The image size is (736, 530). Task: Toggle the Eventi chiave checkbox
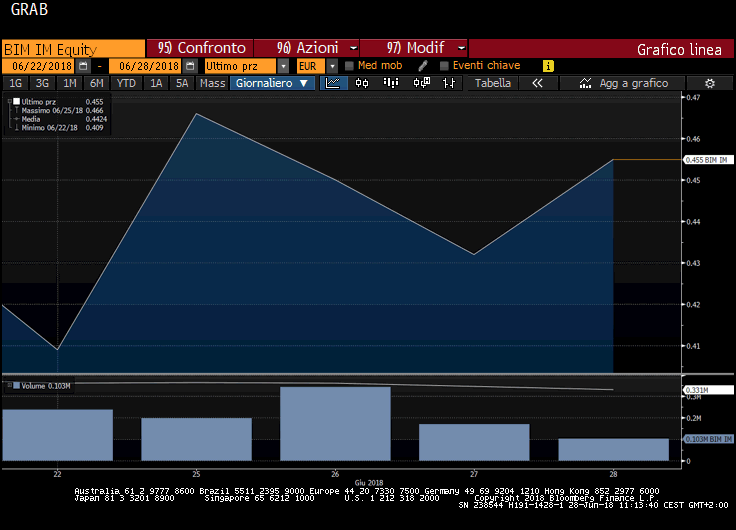pos(444,66)
